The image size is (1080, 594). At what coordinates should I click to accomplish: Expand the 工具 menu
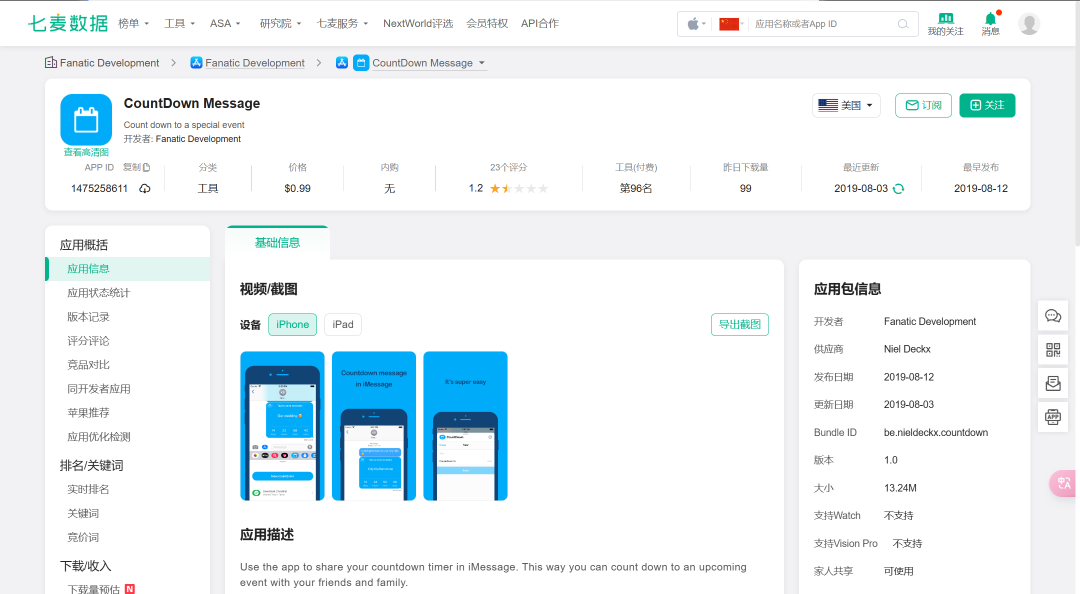pos(179,23)
